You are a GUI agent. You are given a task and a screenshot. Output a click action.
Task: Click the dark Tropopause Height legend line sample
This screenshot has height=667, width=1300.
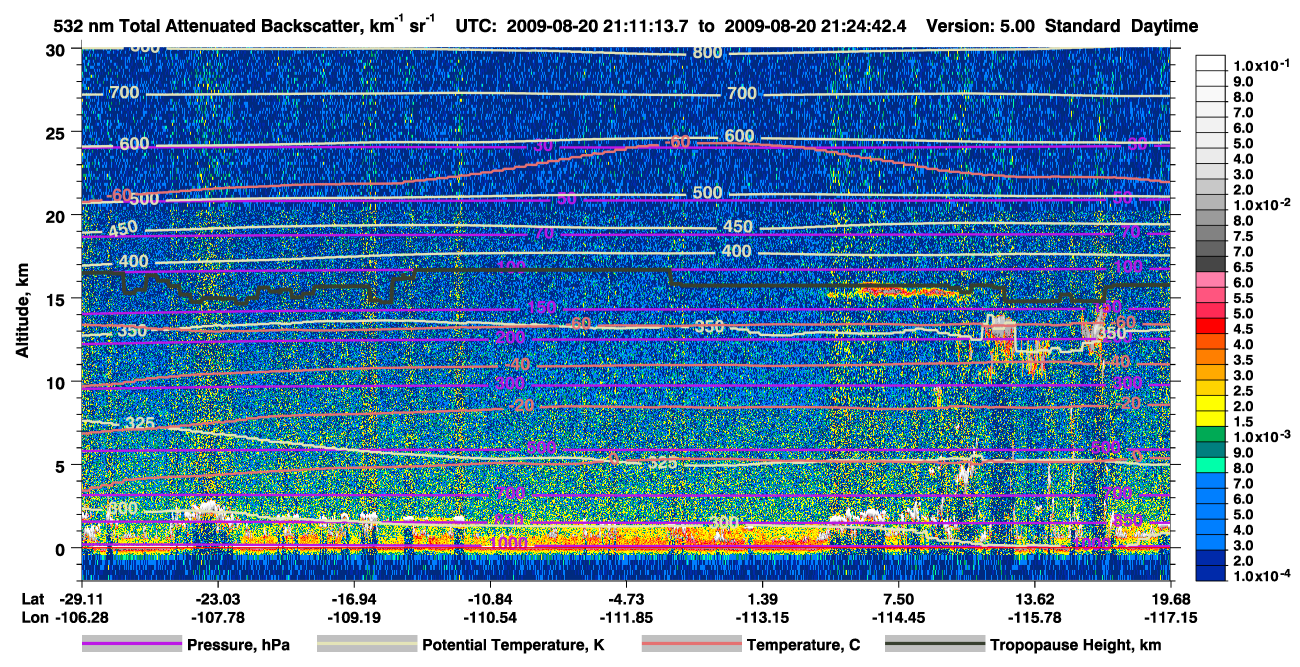[x=935, y=645]
